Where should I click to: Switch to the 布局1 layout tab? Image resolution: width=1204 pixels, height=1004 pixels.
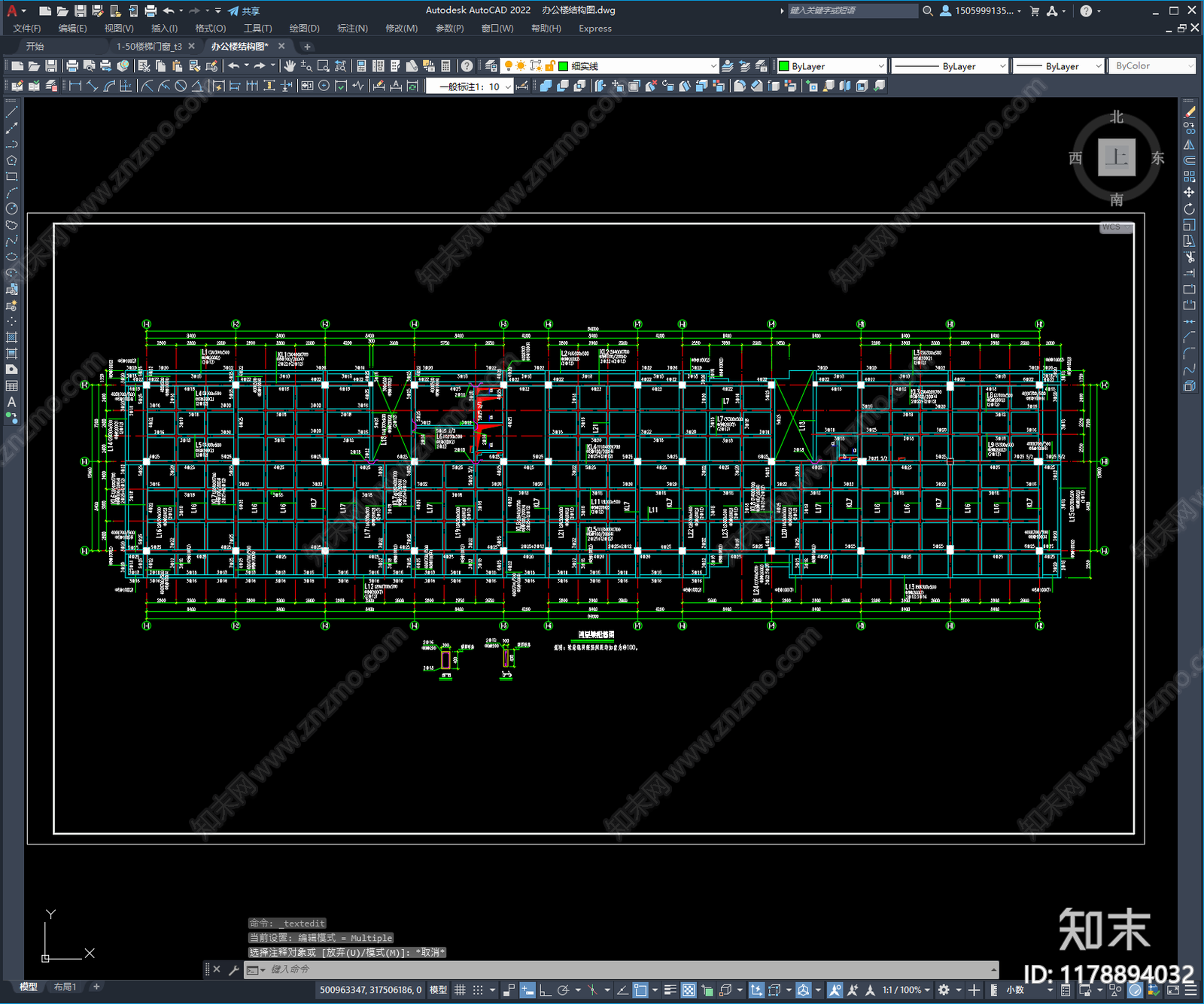(x=65, y=987)
